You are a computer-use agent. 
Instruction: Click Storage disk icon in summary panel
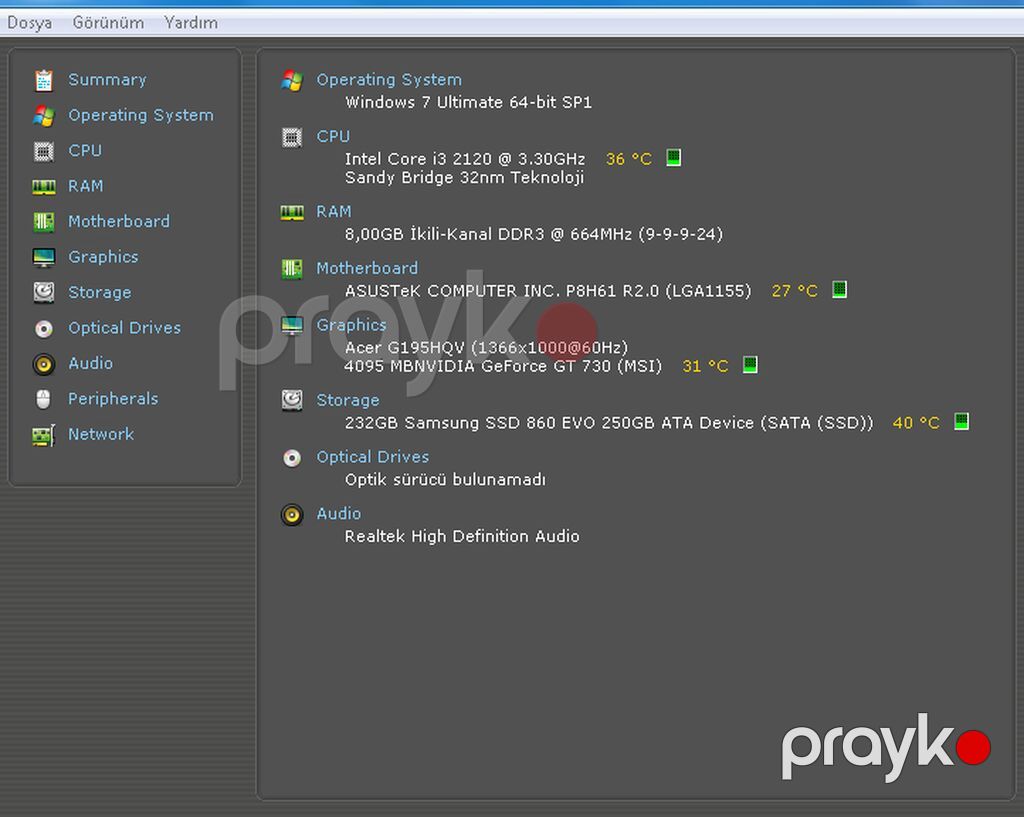click(292, 400)
